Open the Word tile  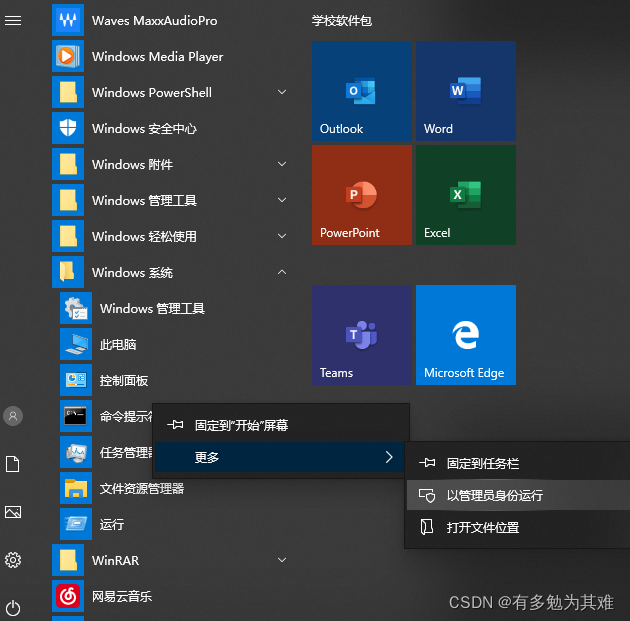coord(466,91)
